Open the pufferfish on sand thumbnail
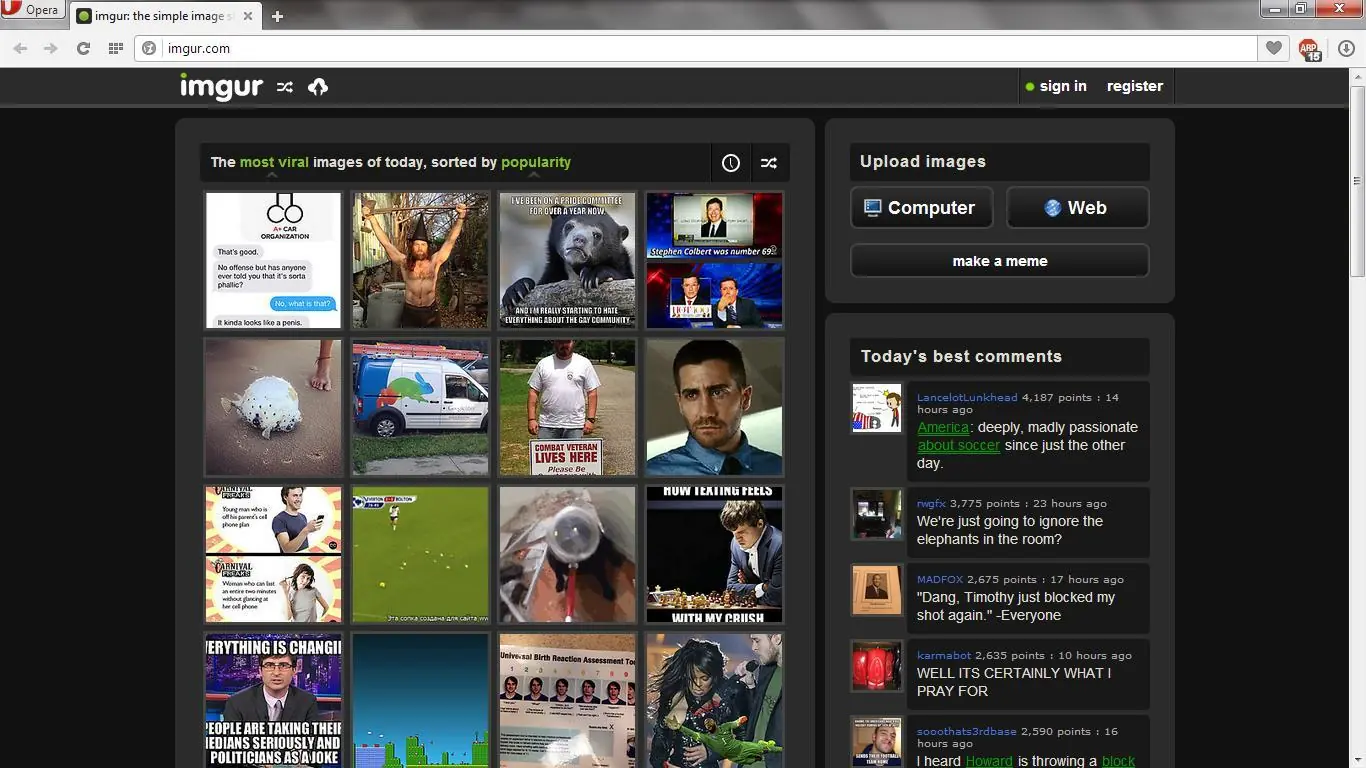1366x768 pixels. (273, 408)
